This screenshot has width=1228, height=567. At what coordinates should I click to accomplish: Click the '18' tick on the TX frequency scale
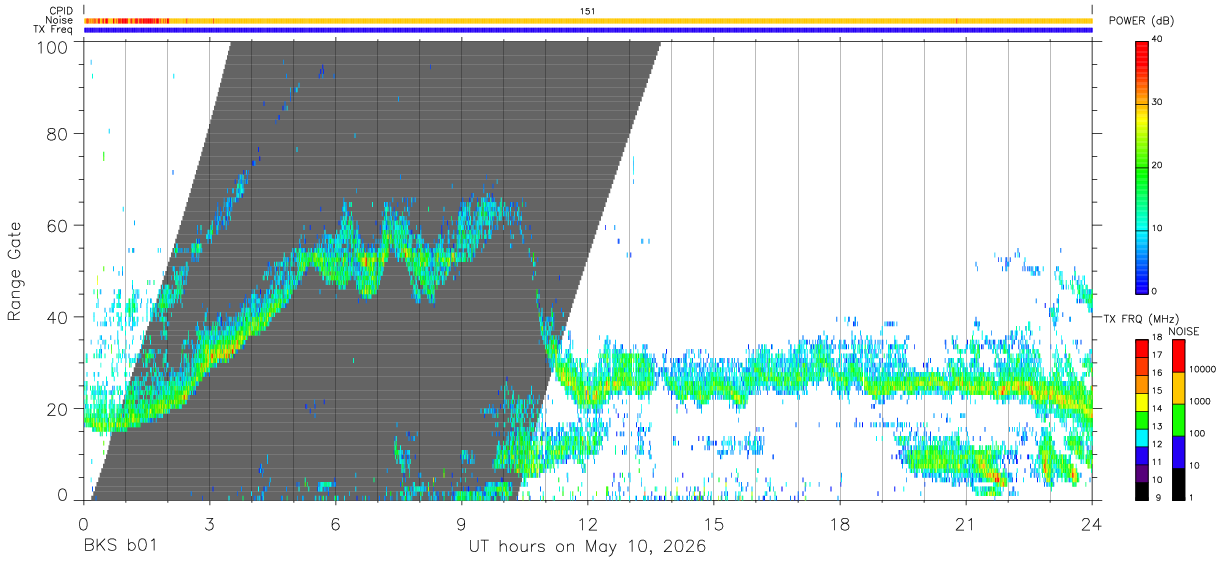pyautogui.click(x=1158, y=339)
